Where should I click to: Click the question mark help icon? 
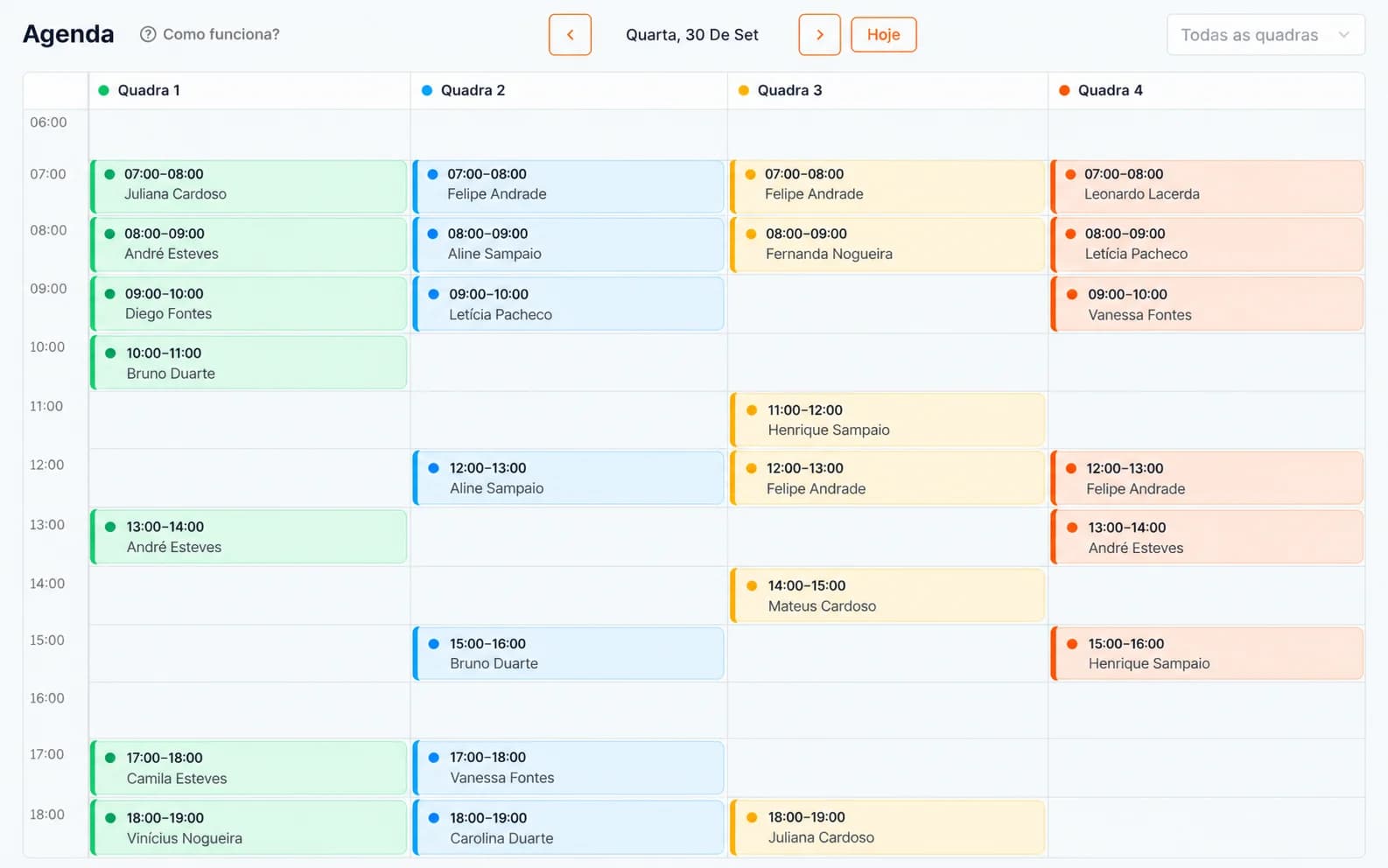point(148,34)
